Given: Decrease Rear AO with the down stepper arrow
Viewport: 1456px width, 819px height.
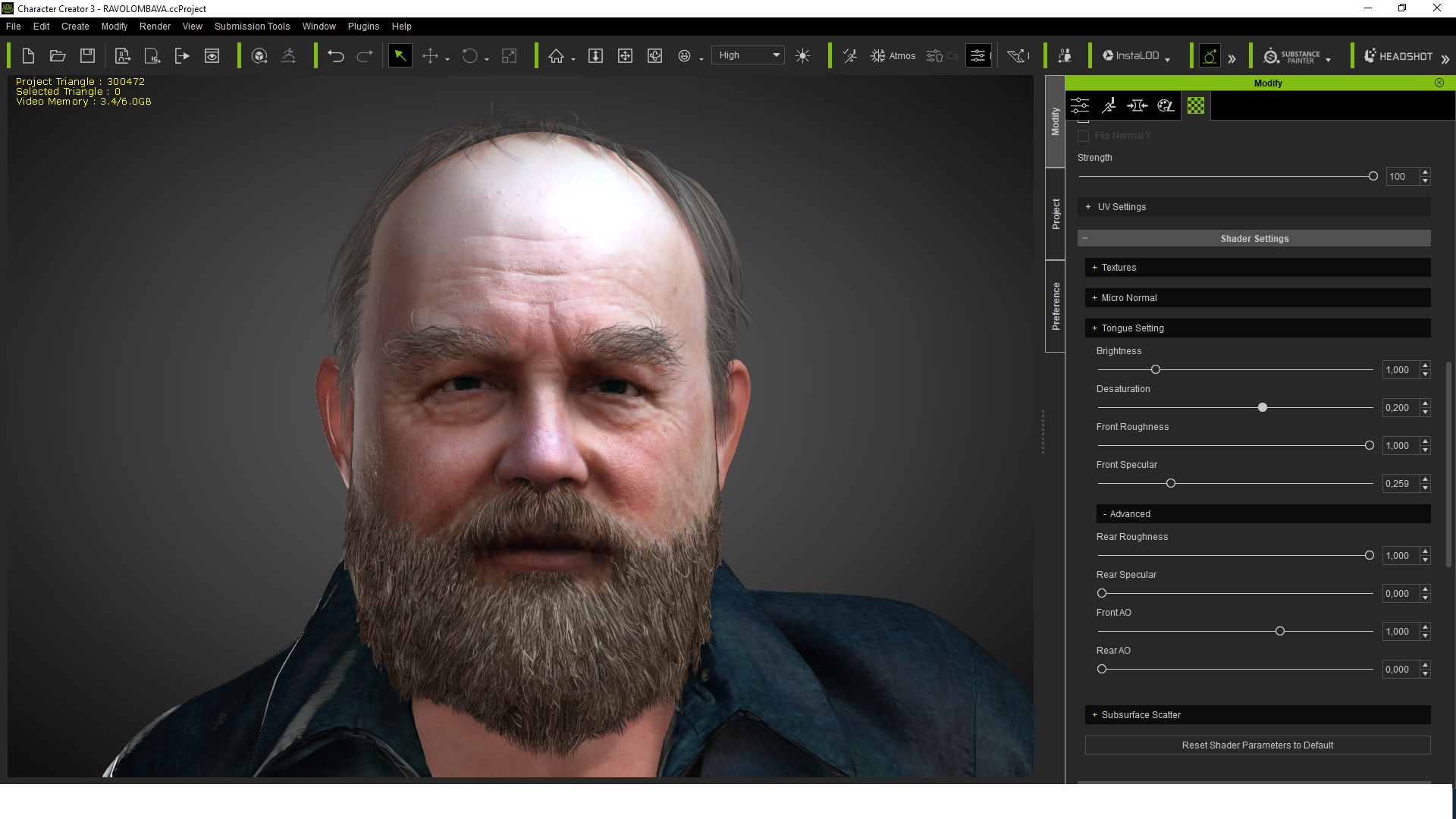Looking at the screenshot, I should [x=1426, y=674].
